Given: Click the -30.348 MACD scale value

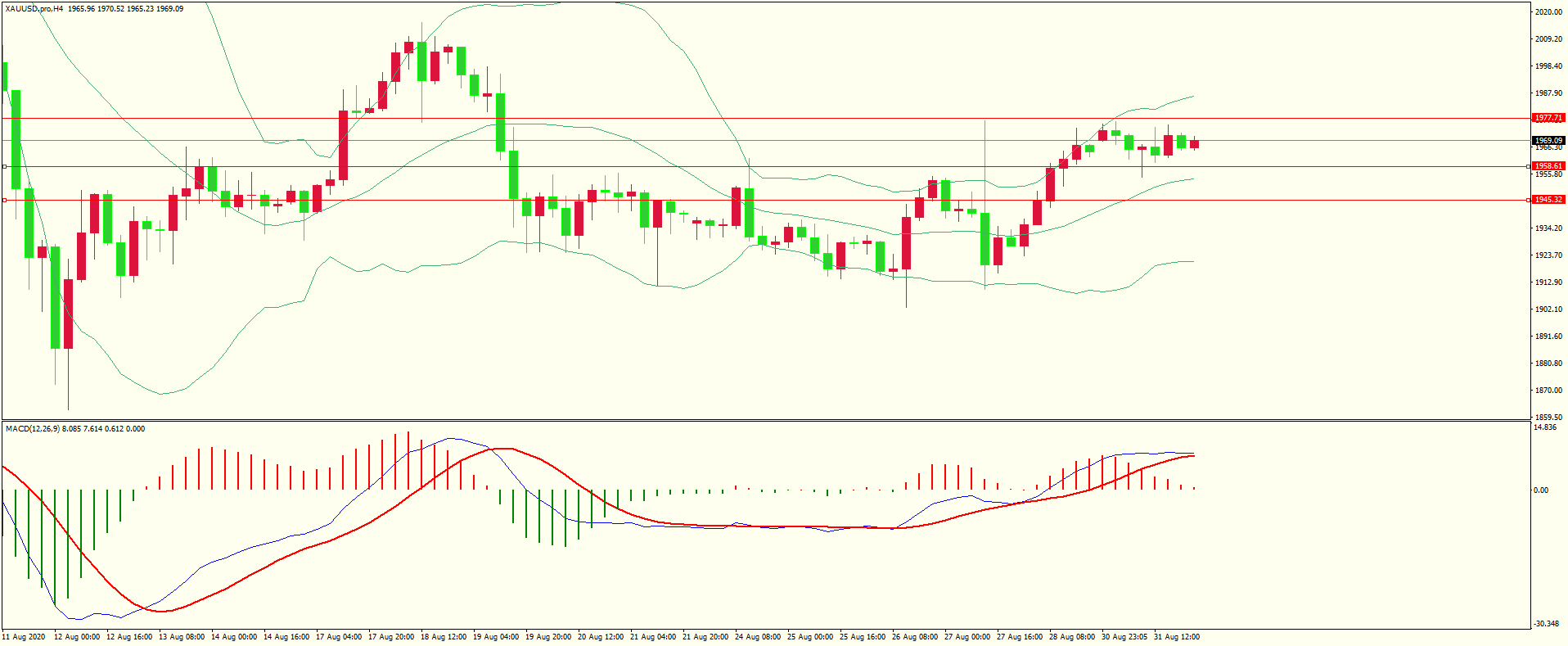Looking at the screenshot, I should 1547,624.
